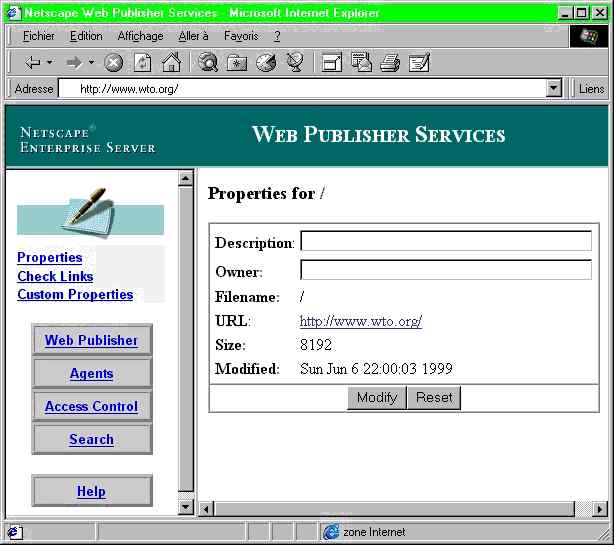
Task: Open the Properties link
Action: click(x=50, y=258)
